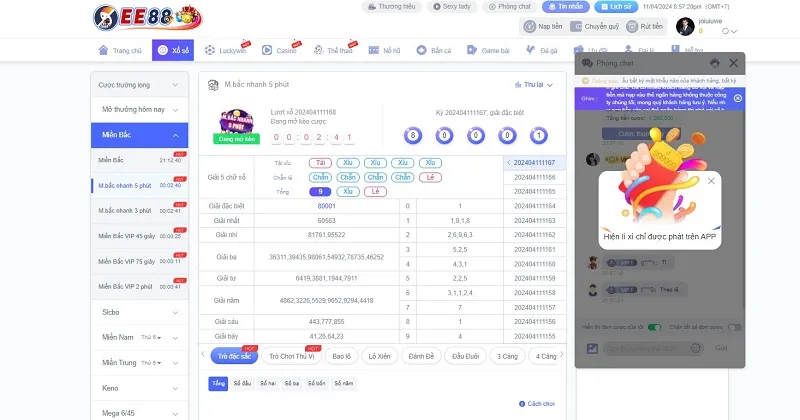Close the lì xì APP popup
This screenshot has width=800, height=420.
click(711, 181)
